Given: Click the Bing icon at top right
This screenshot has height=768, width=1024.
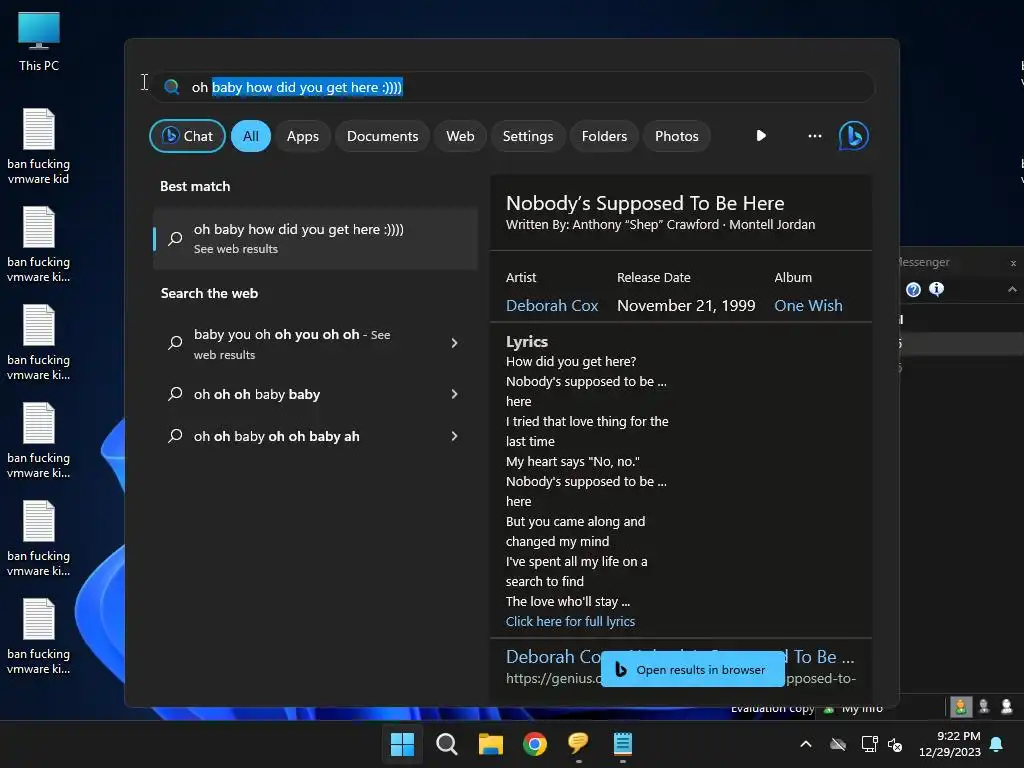Looking at the screenshot, I should point(854,136).
